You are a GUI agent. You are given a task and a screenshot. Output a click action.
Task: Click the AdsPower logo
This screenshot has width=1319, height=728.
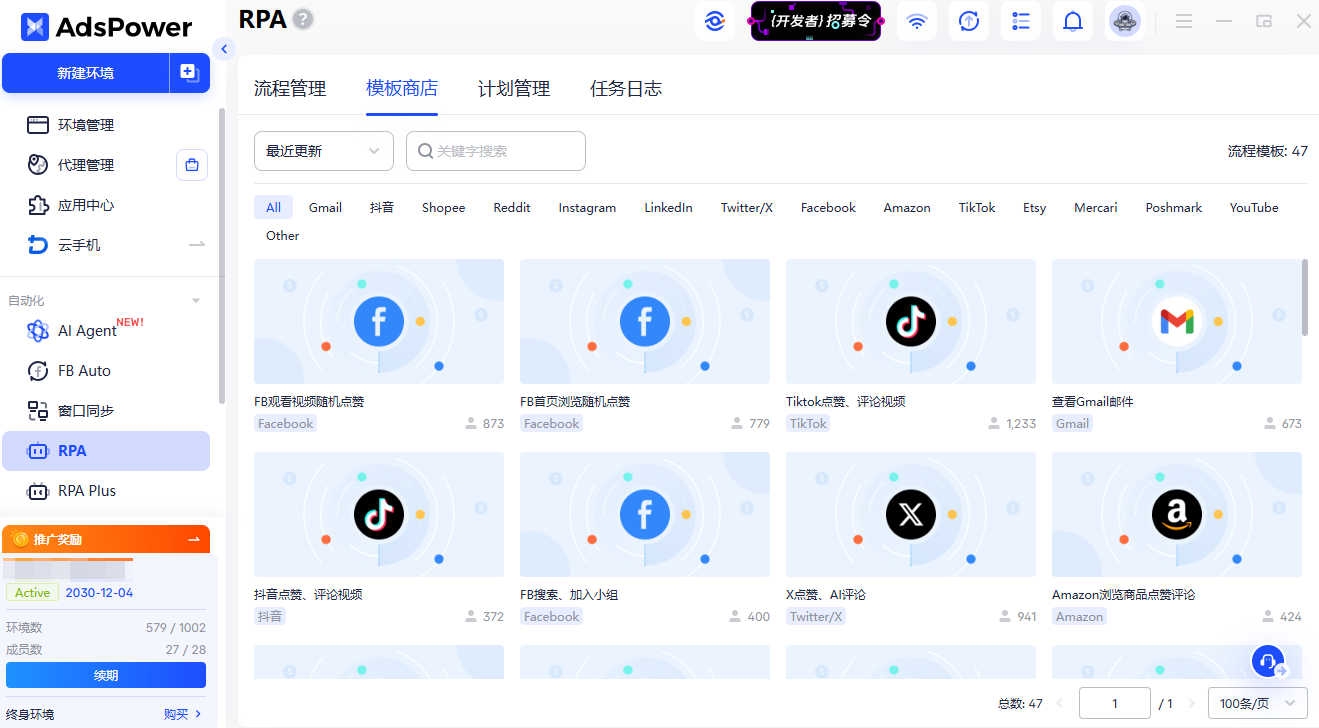pyautogui.click(x=106, y=27)
